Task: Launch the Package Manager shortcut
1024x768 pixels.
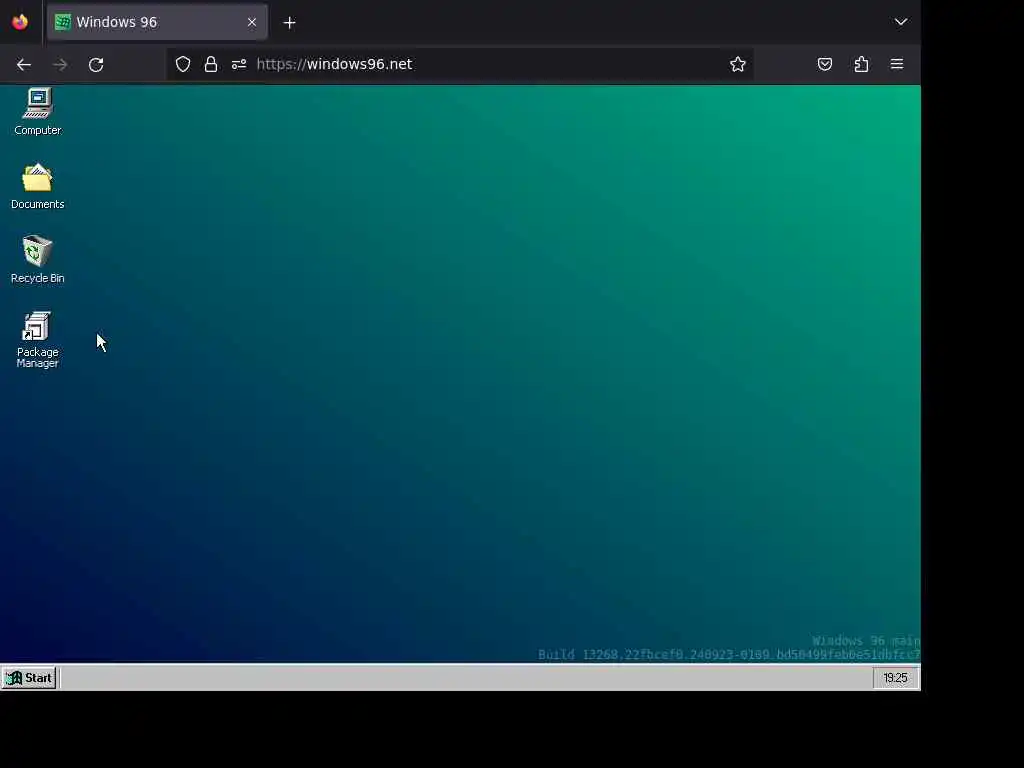Action: (x=37, y=340)
